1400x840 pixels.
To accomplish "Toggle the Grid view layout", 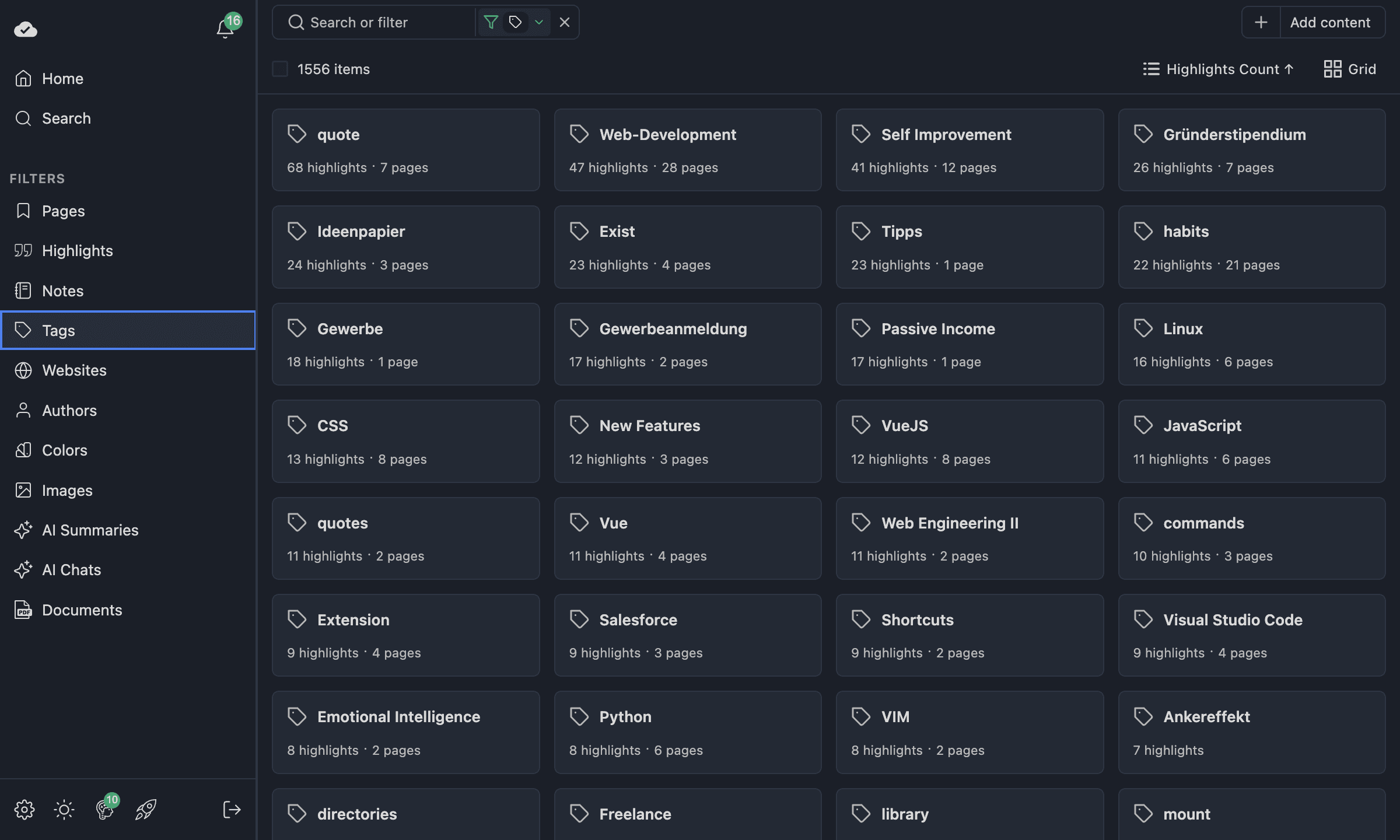I will click(x=1349, y=68).
